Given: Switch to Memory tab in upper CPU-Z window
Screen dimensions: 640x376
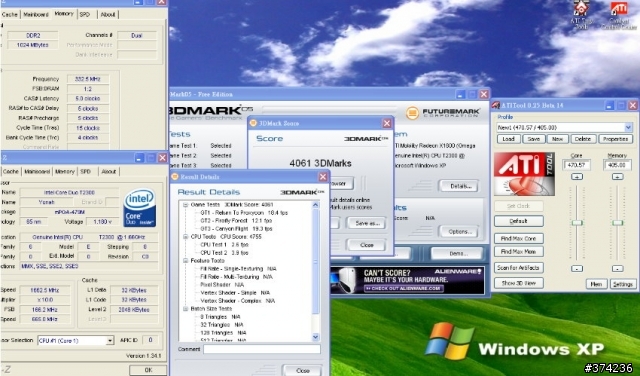Looking at the screenshot, I should 64,14.
